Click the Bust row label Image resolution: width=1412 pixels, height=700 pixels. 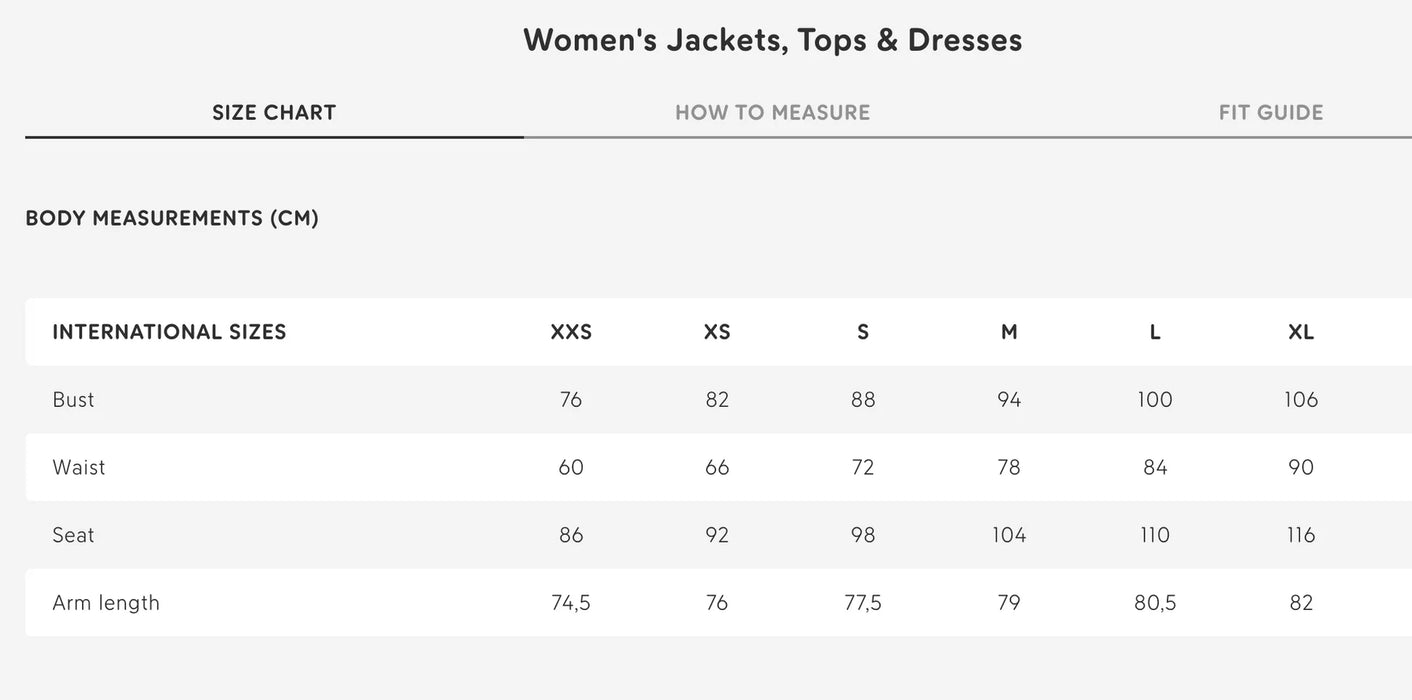click(x=73, y=399)
